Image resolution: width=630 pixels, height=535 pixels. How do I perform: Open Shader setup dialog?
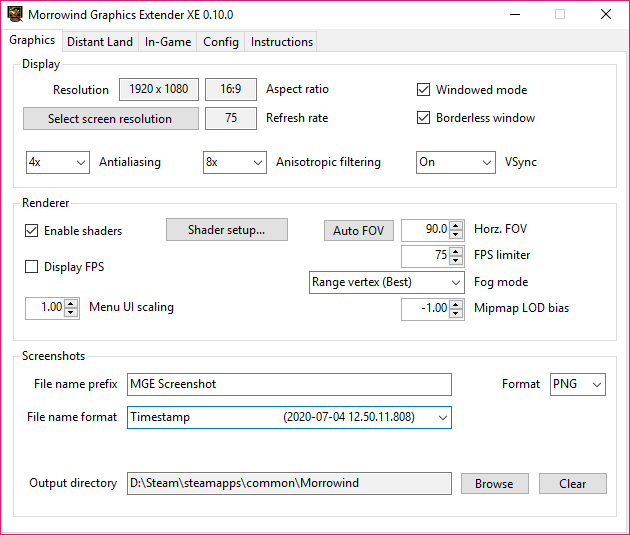click(227, 230)
